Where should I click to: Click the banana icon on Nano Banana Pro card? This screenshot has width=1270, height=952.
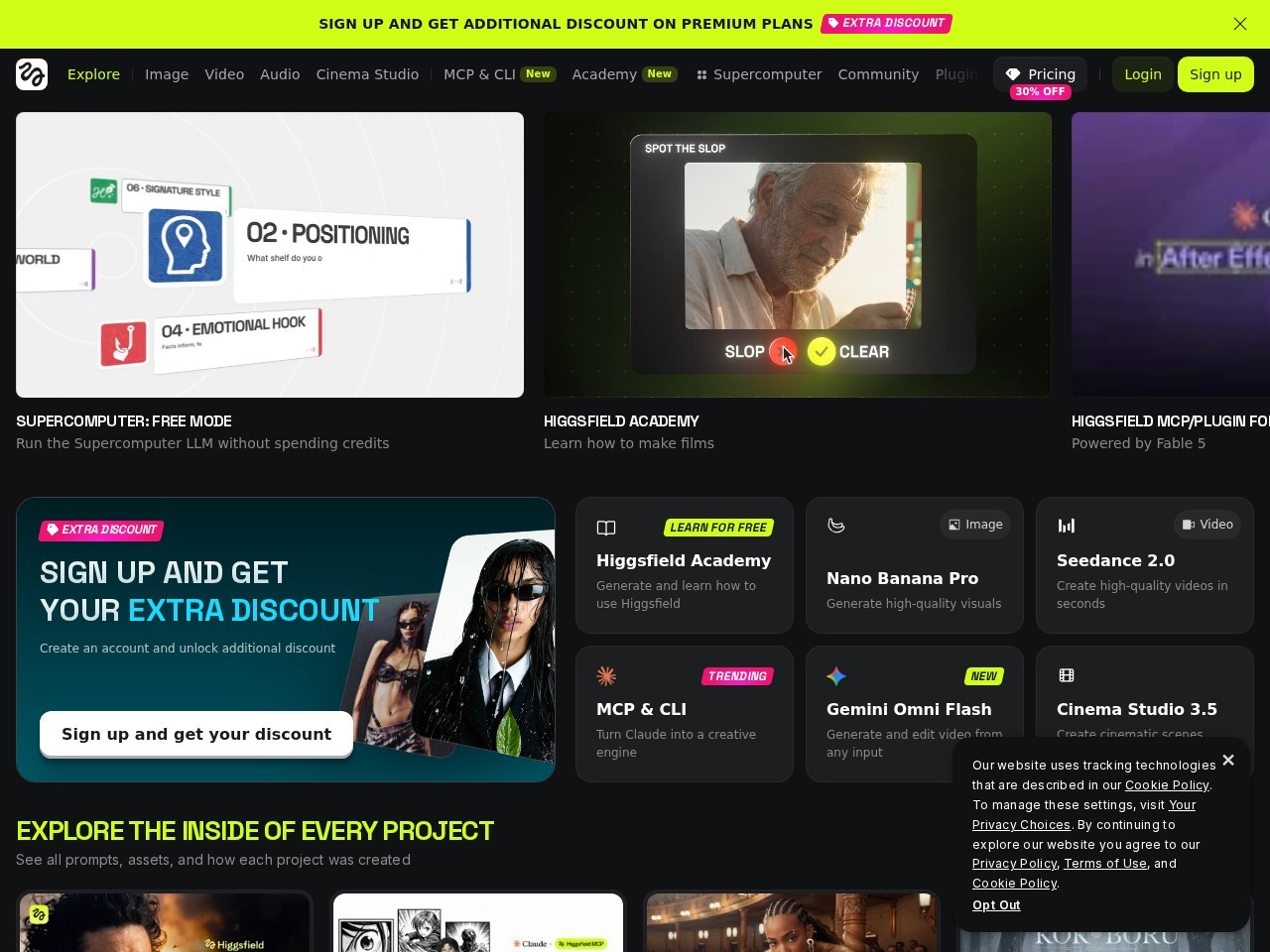tap(836, 526)
